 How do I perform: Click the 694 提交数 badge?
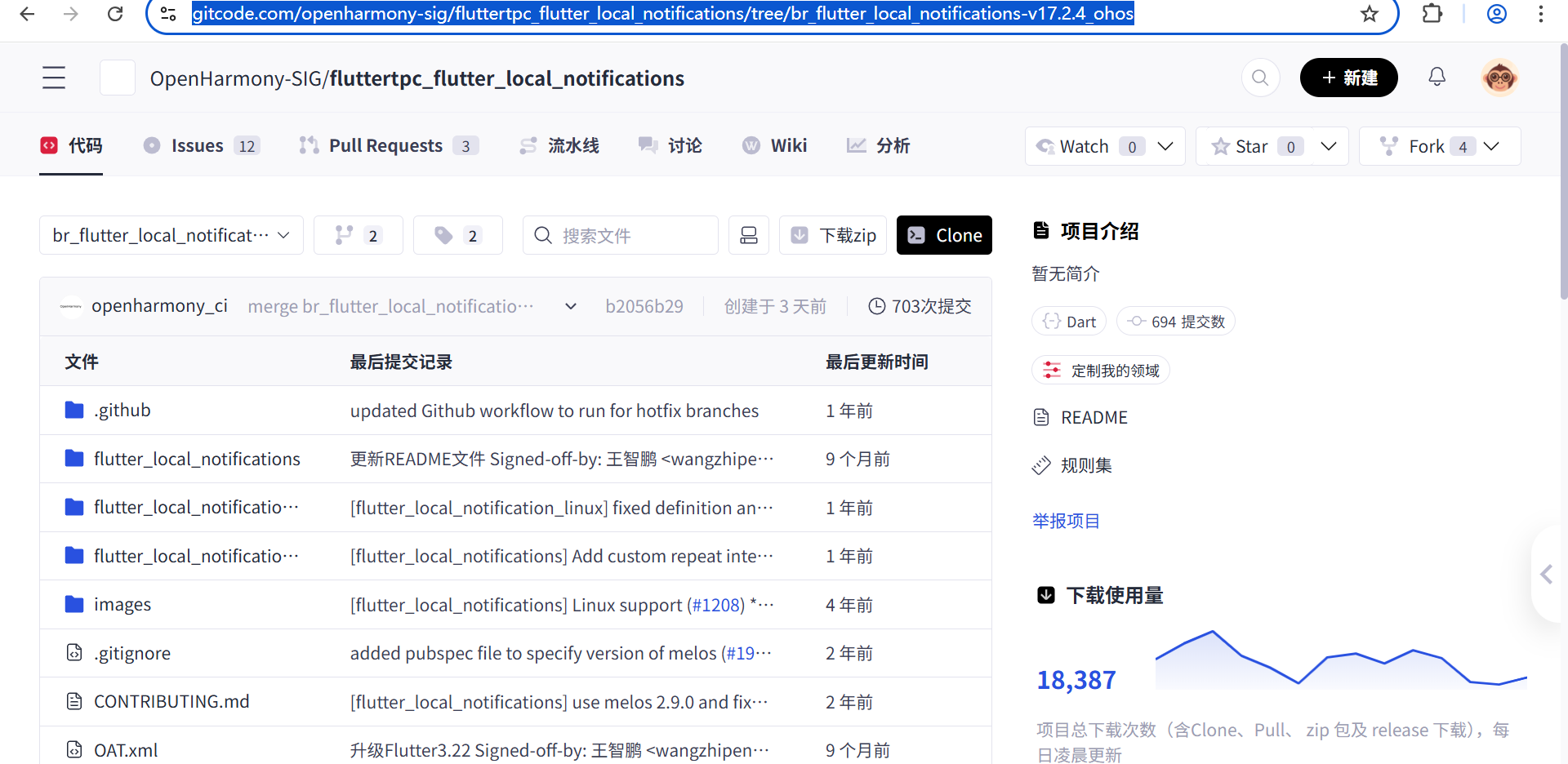coord(1176,322)
